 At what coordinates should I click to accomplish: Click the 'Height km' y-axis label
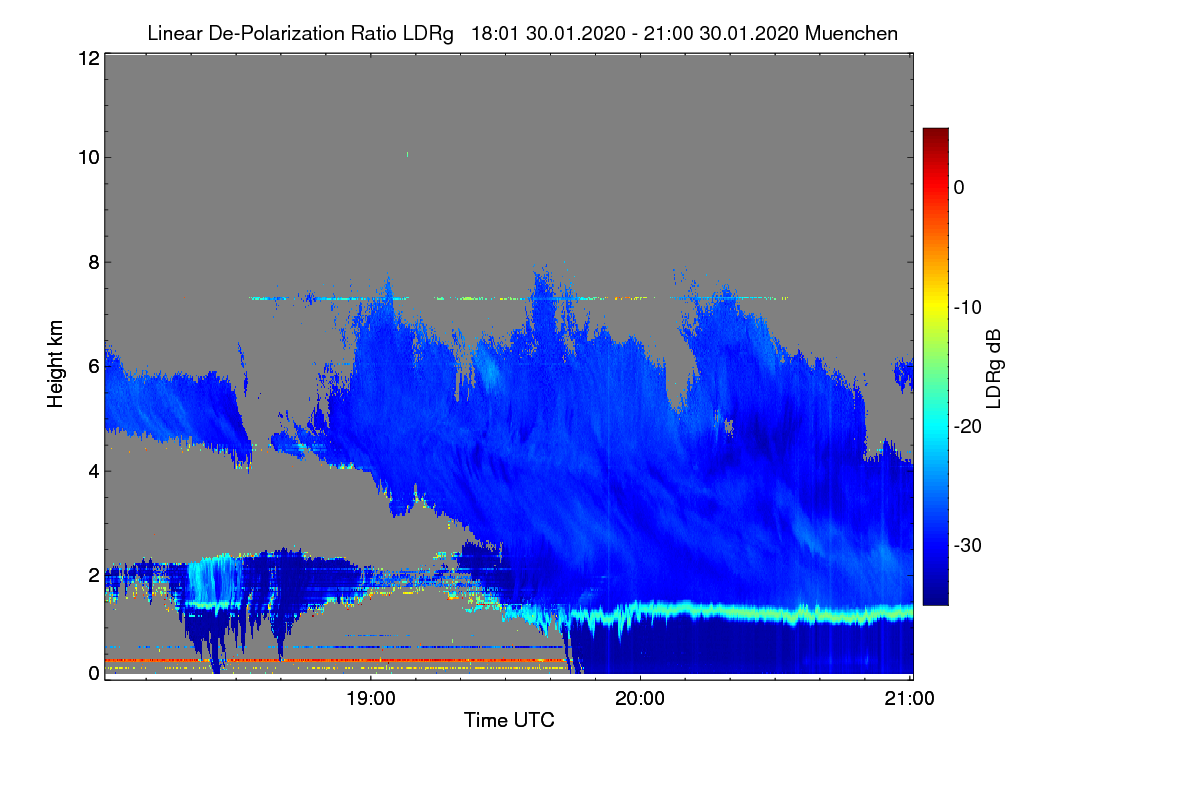[55, 364]
